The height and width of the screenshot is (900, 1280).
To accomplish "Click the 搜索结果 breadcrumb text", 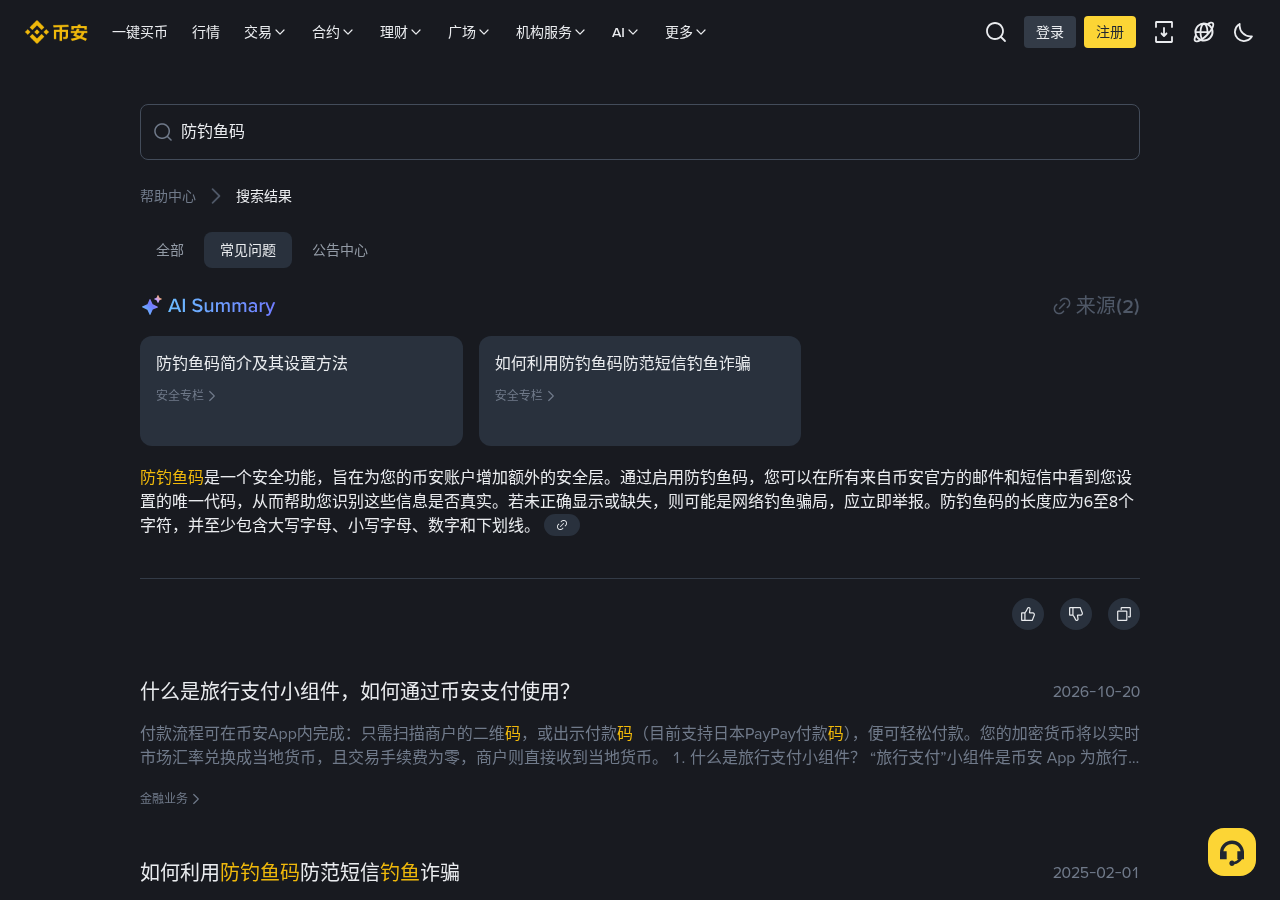I will tap(264, 196).
